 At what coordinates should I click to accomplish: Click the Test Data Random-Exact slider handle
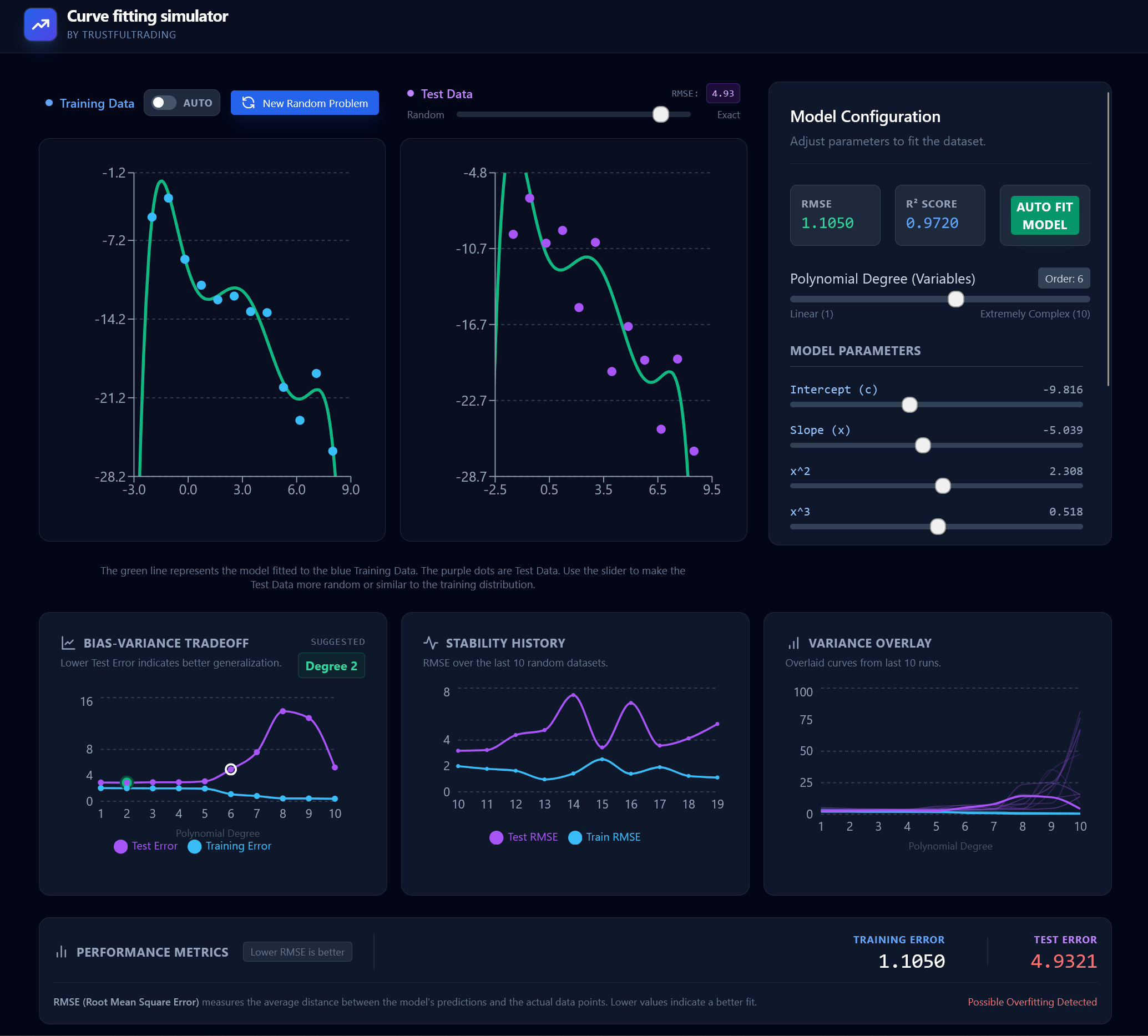[x=660, y=114]
